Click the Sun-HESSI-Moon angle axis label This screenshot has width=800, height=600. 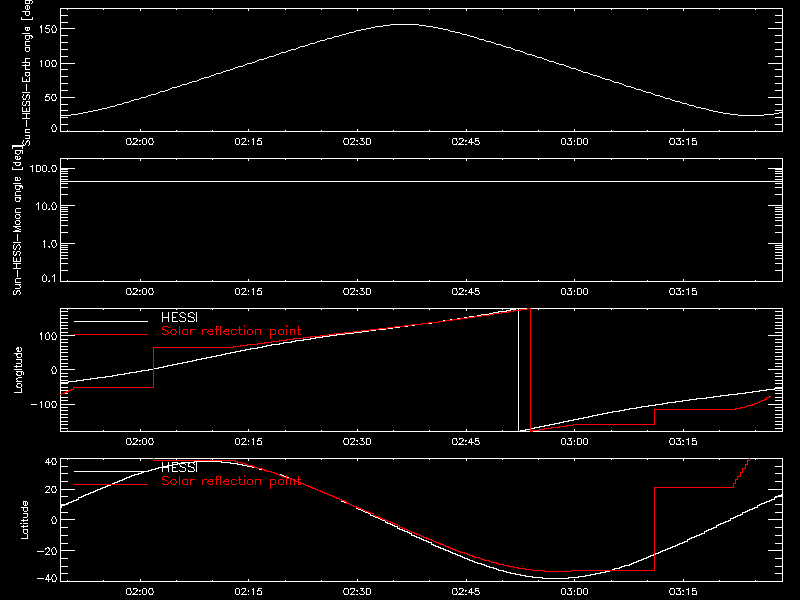click(x=17, y=220)
